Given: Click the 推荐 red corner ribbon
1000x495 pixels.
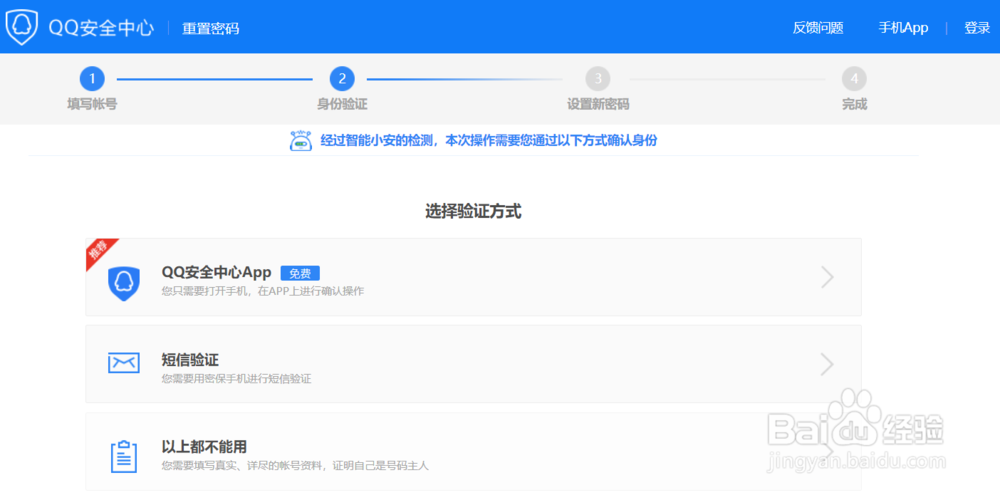Looking at the screenshot, I should click(x=100, y=251).
